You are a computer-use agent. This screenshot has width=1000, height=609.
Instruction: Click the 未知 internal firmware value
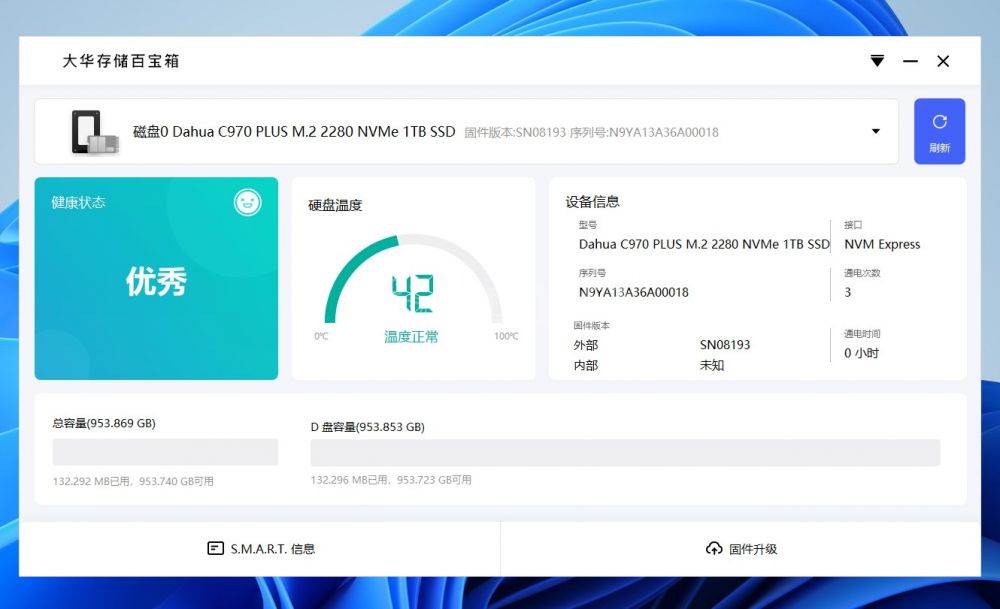(712, 365)
